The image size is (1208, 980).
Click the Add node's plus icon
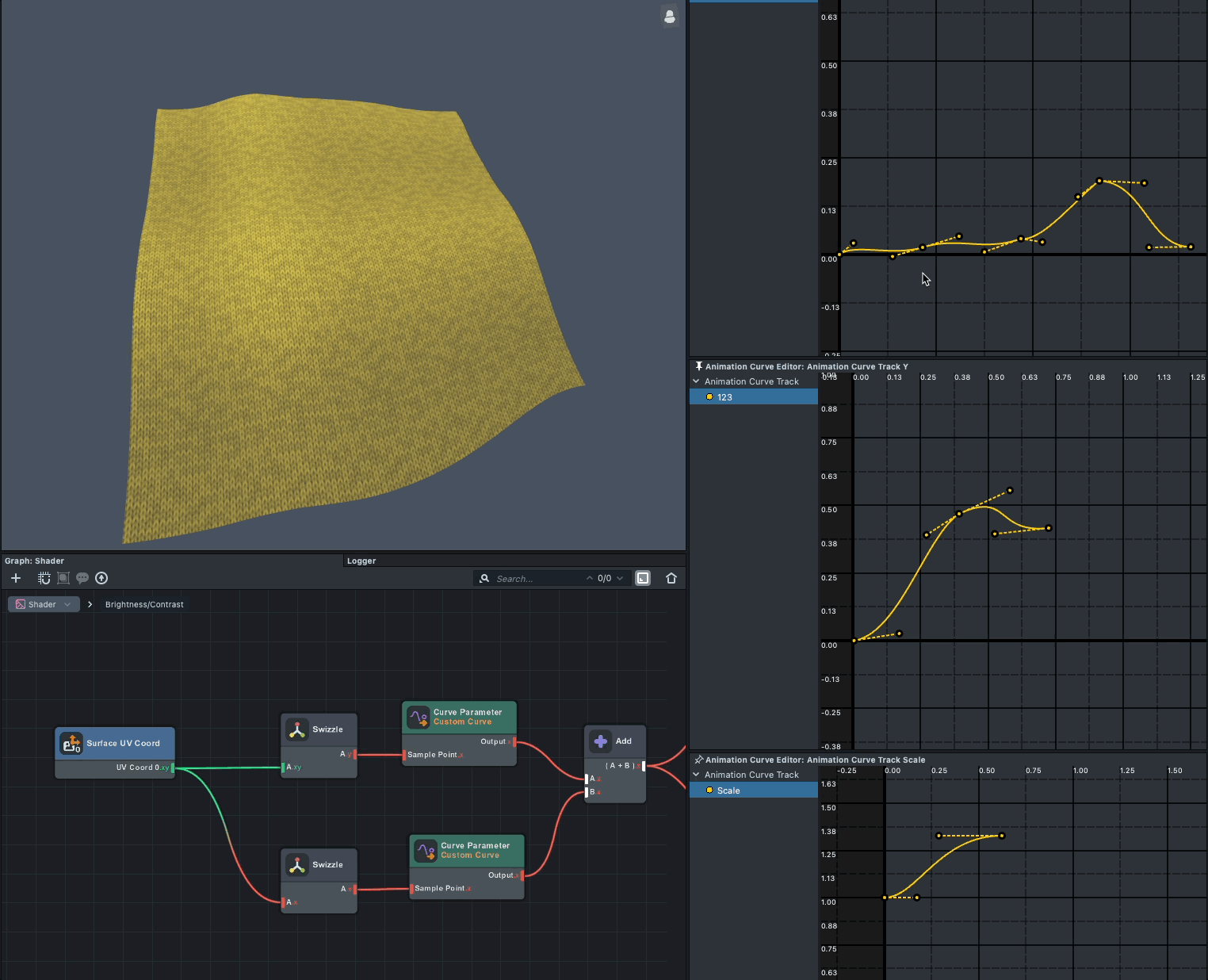click(x=601, y=741)
